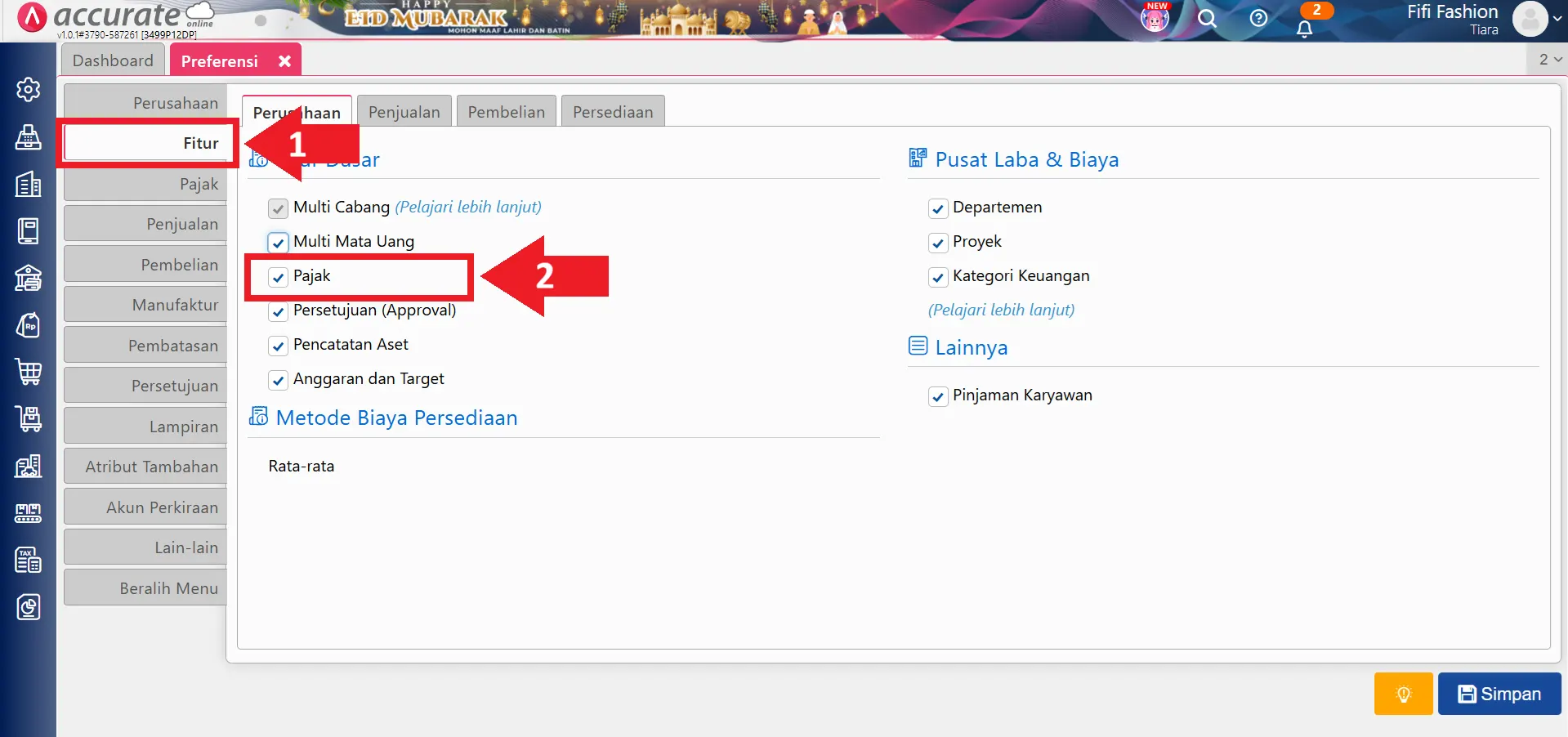
Task: Open the bank building icon in sidebar
Action: point(29,279)
